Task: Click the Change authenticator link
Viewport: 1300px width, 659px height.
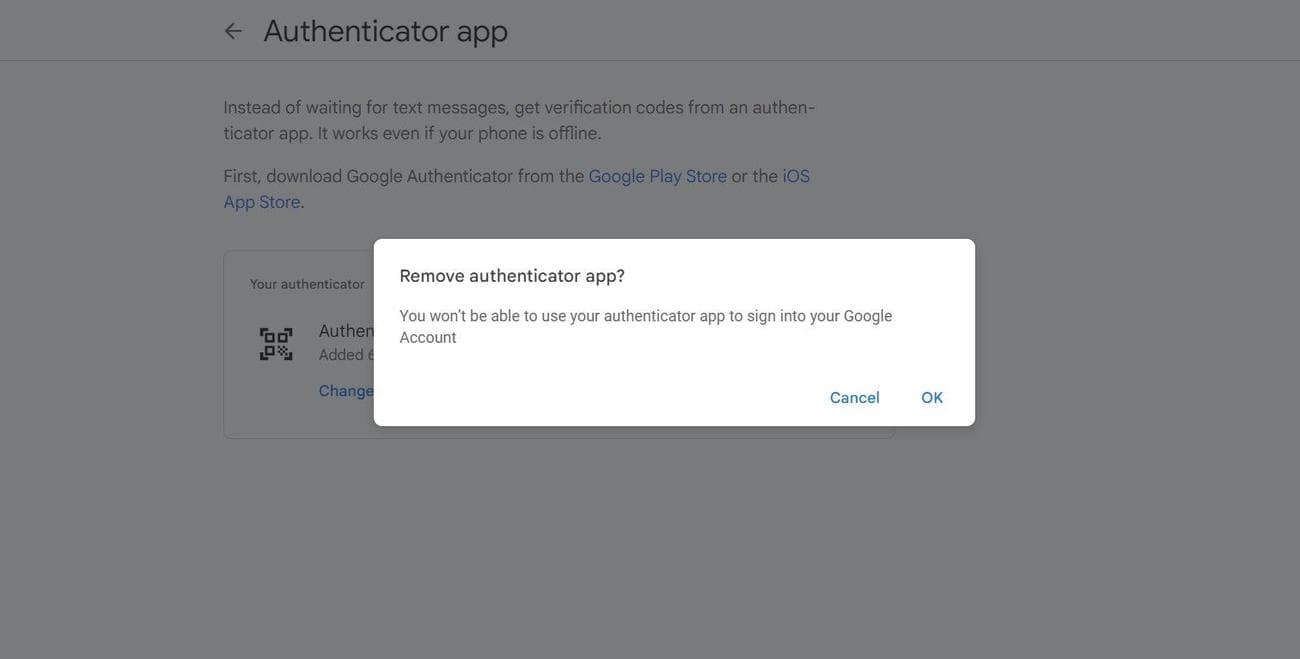Action: [x=346, y=391]
